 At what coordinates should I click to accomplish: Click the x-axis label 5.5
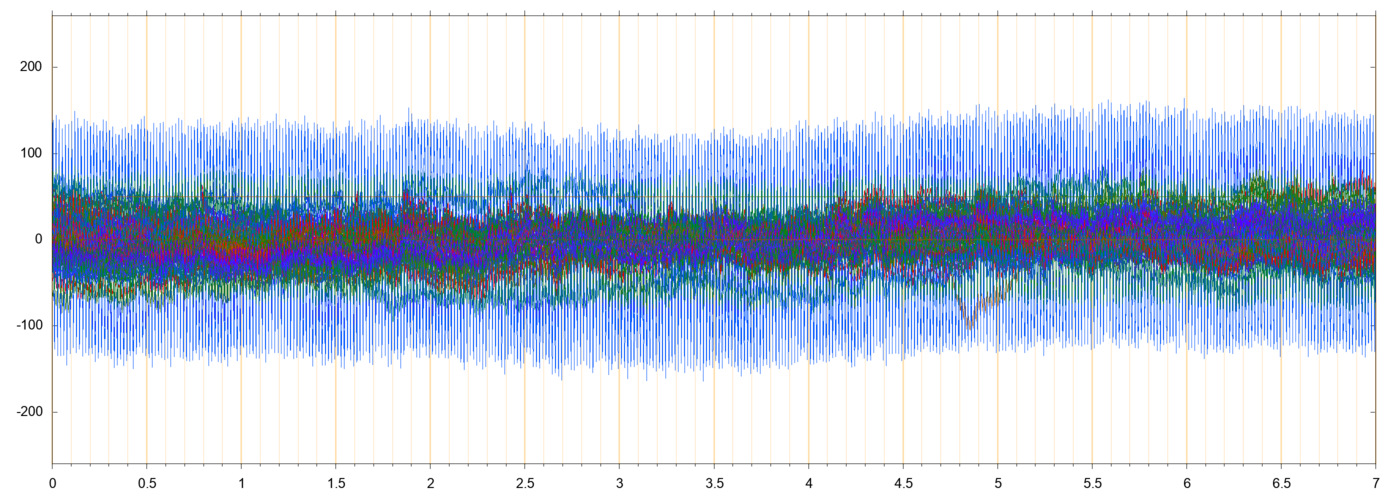coord(1092,482)
